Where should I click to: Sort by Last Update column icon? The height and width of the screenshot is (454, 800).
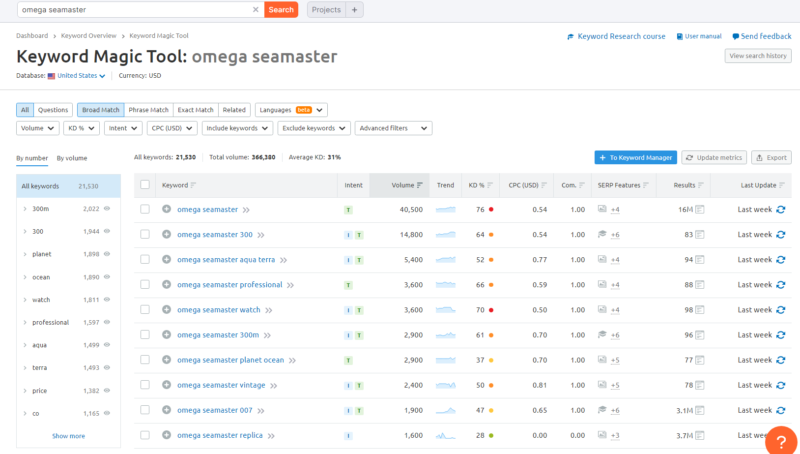tap(782, 185)
